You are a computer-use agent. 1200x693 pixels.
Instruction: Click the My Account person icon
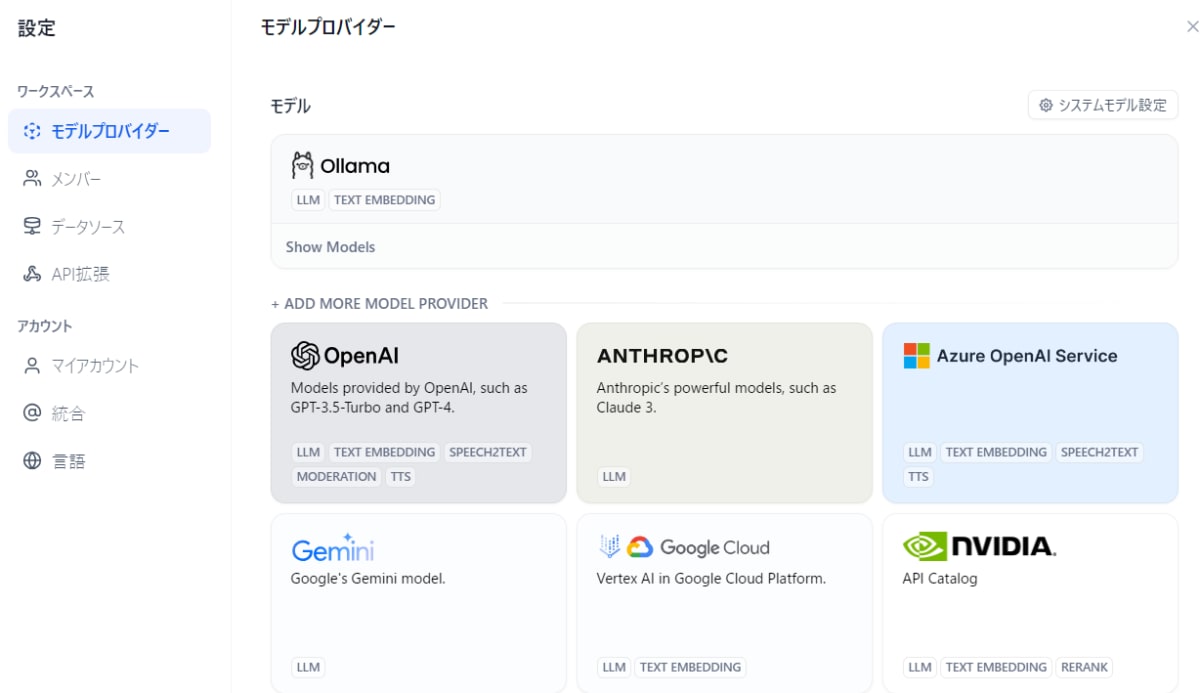click(32, 365)
